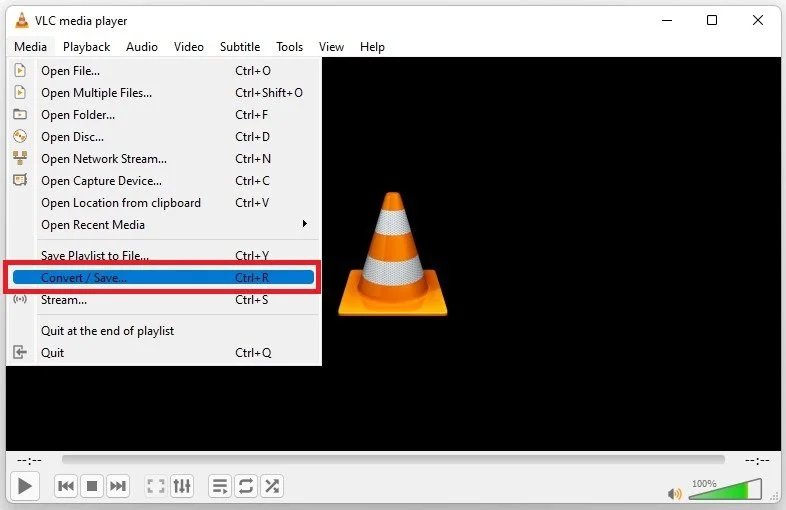Click the VLC cone title bar icon
This screenshot has width=786, height=510.
(21, 21)
